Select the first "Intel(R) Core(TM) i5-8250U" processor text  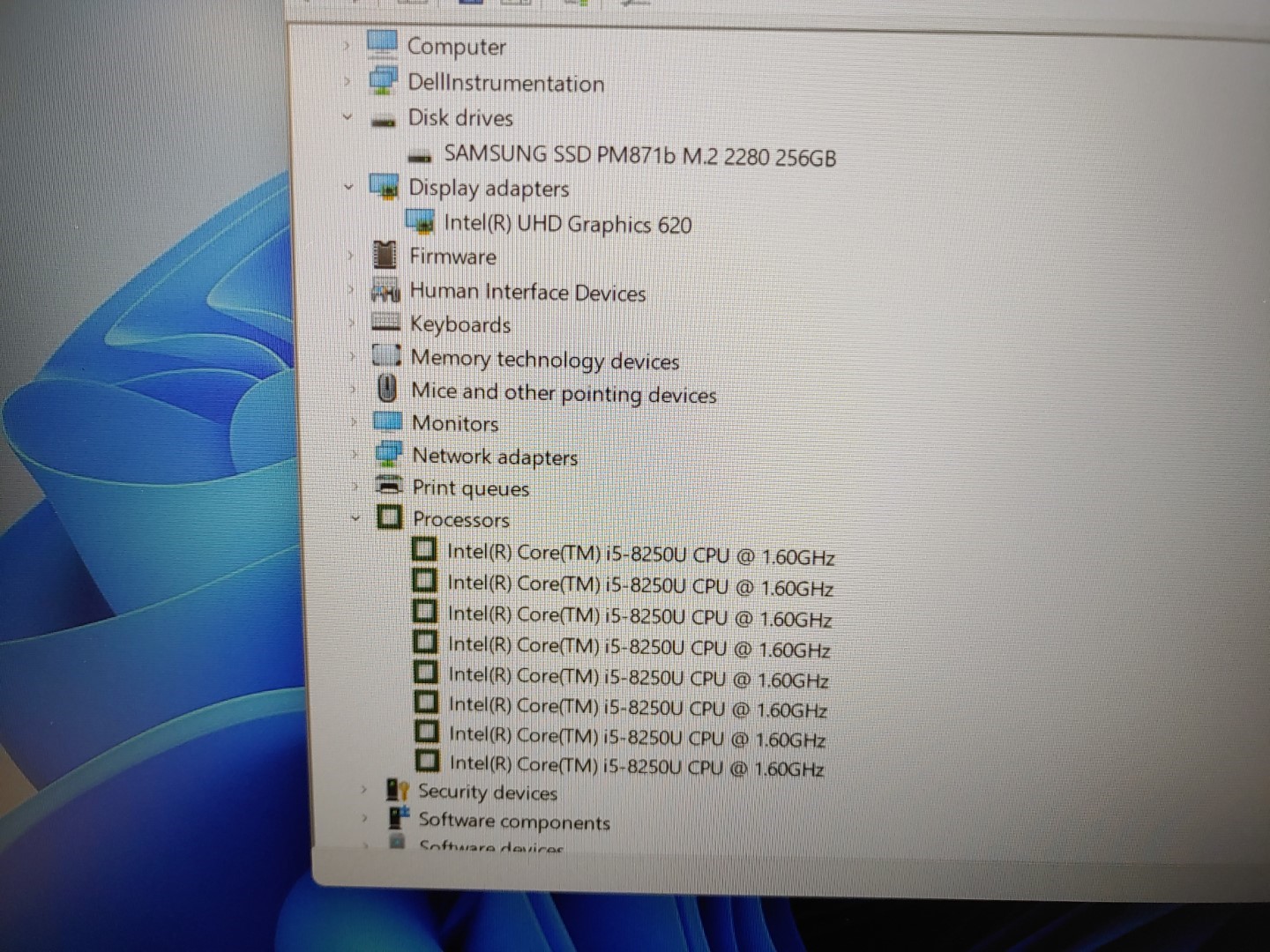point(641,554)
